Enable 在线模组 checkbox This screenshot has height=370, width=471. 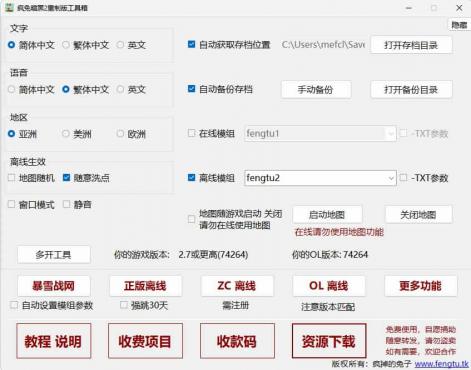tap(191, 133)
